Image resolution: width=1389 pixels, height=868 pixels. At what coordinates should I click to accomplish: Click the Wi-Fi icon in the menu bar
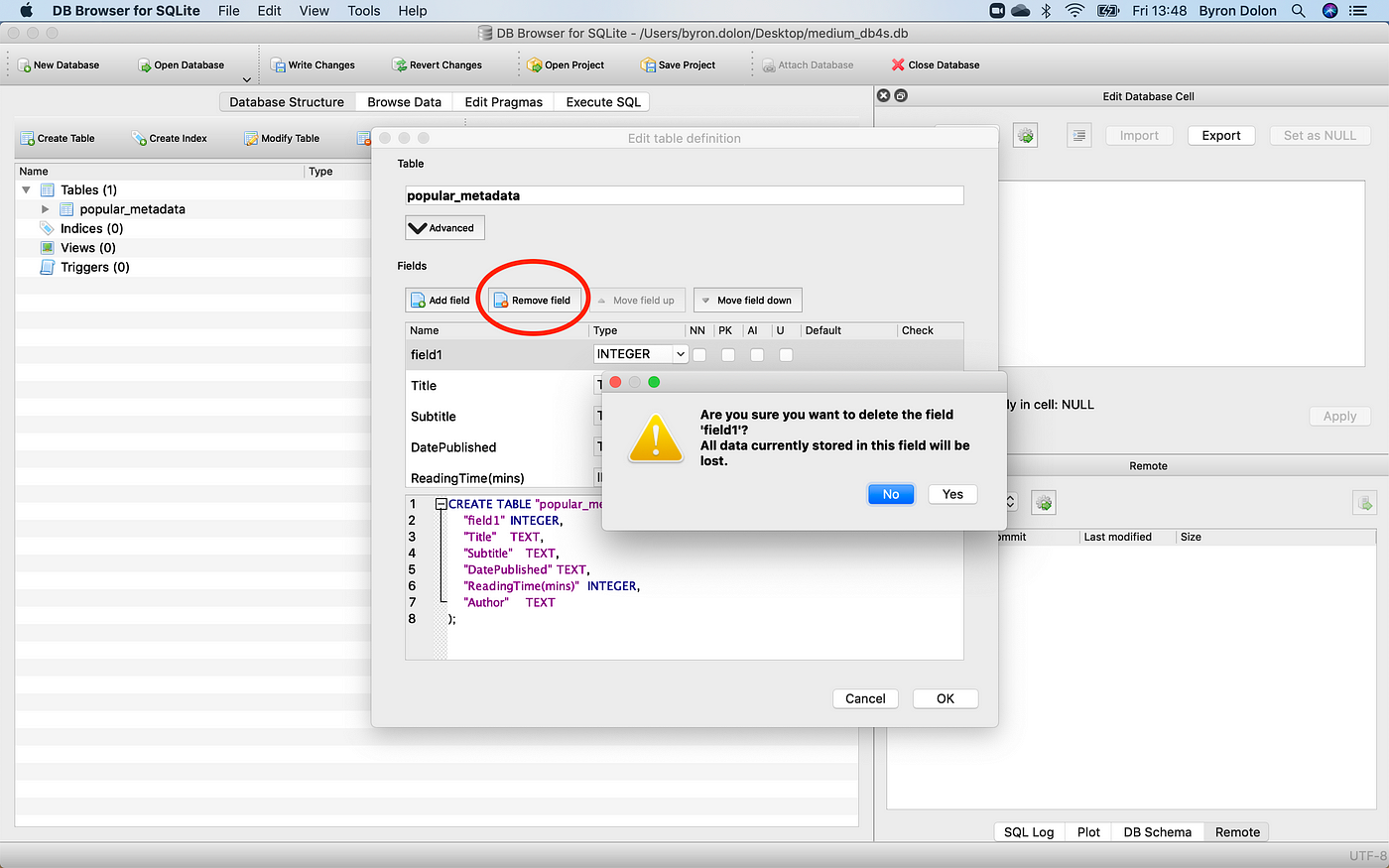1075,11
